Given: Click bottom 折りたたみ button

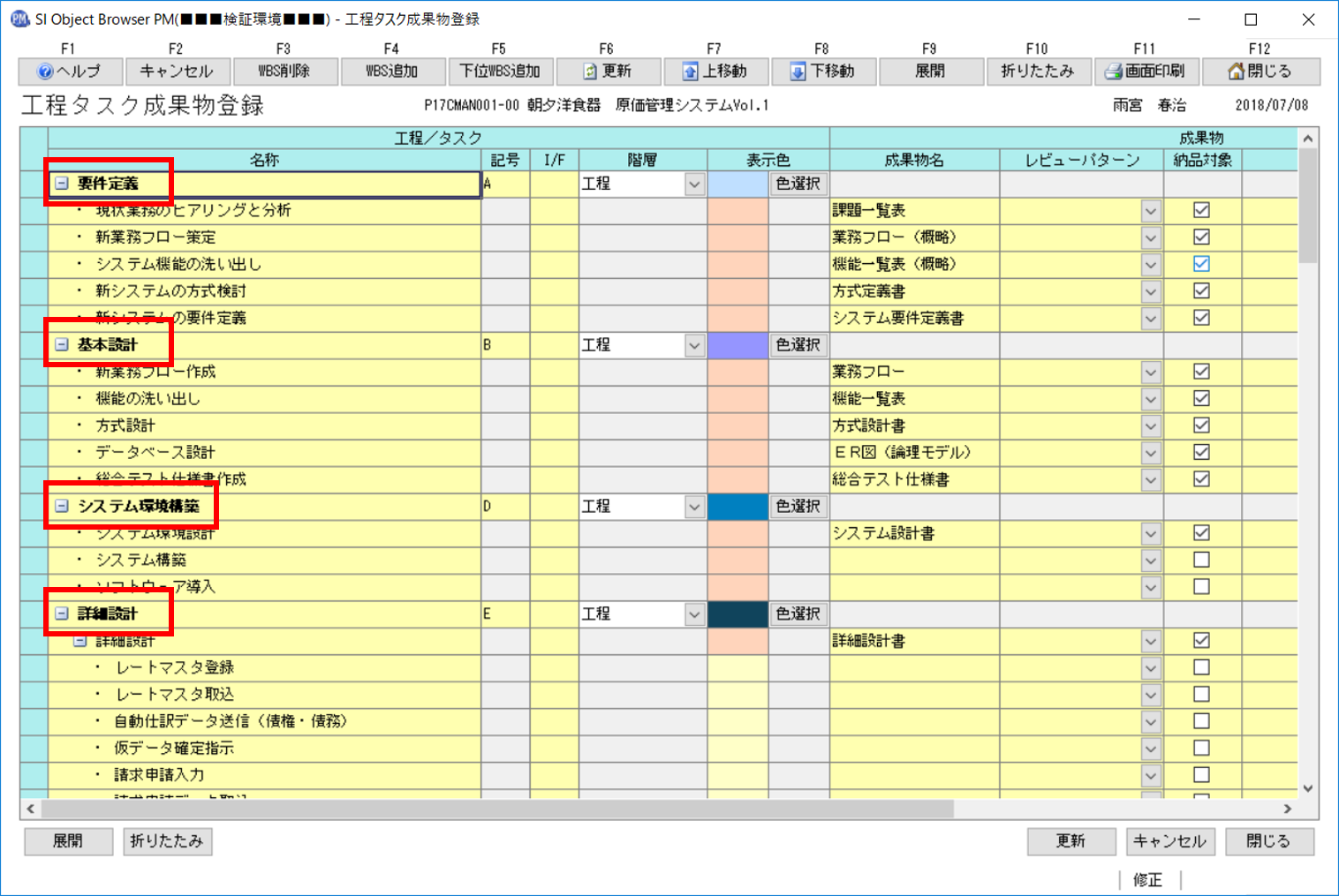Looking at the screenshot, I should pyautogui.click(x=167, y=841).
